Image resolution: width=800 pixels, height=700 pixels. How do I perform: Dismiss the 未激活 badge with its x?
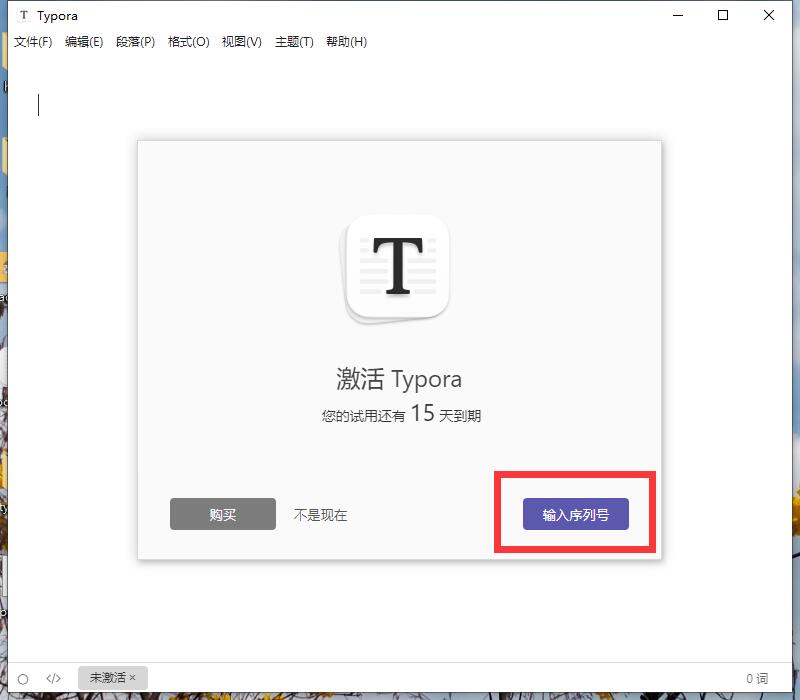point(133,678)
